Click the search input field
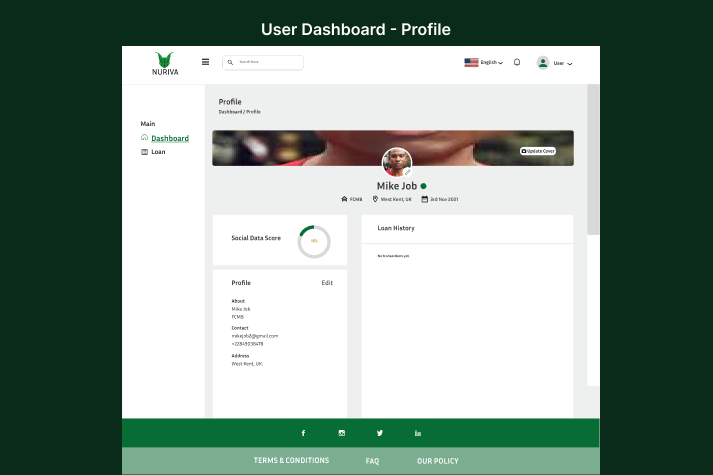 pos(265,62)
